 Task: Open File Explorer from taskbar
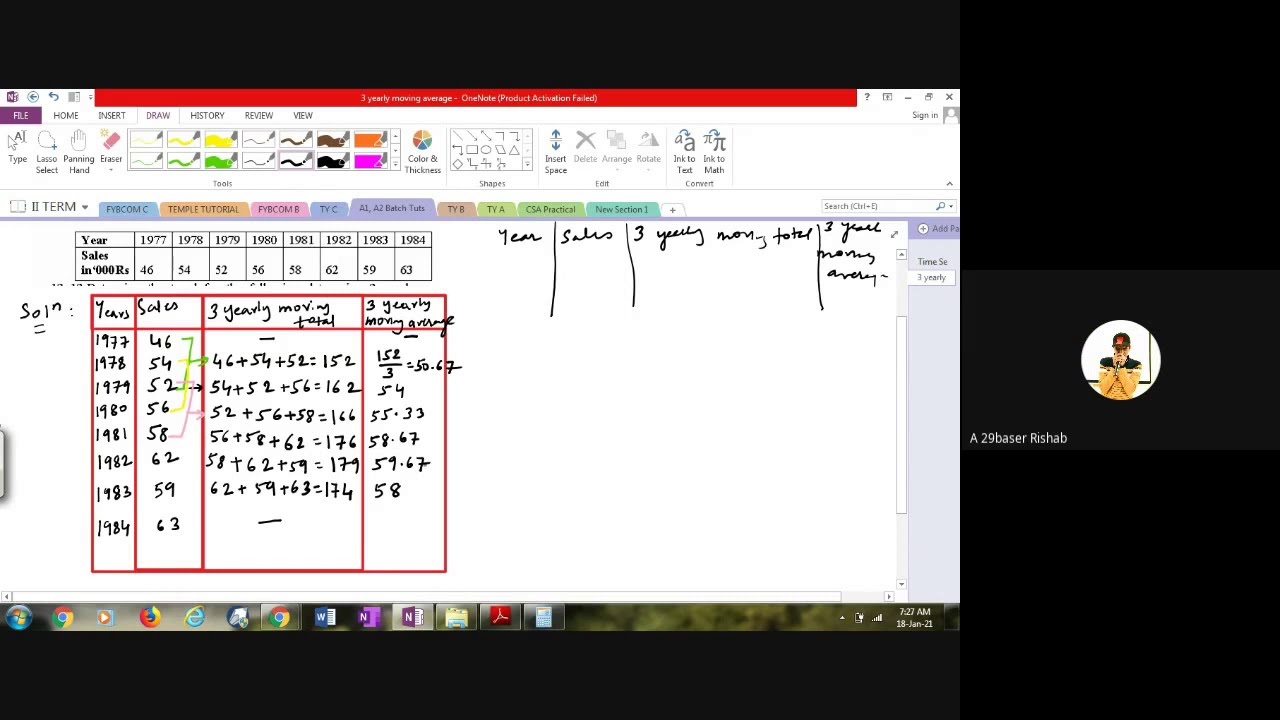[456, 618]
